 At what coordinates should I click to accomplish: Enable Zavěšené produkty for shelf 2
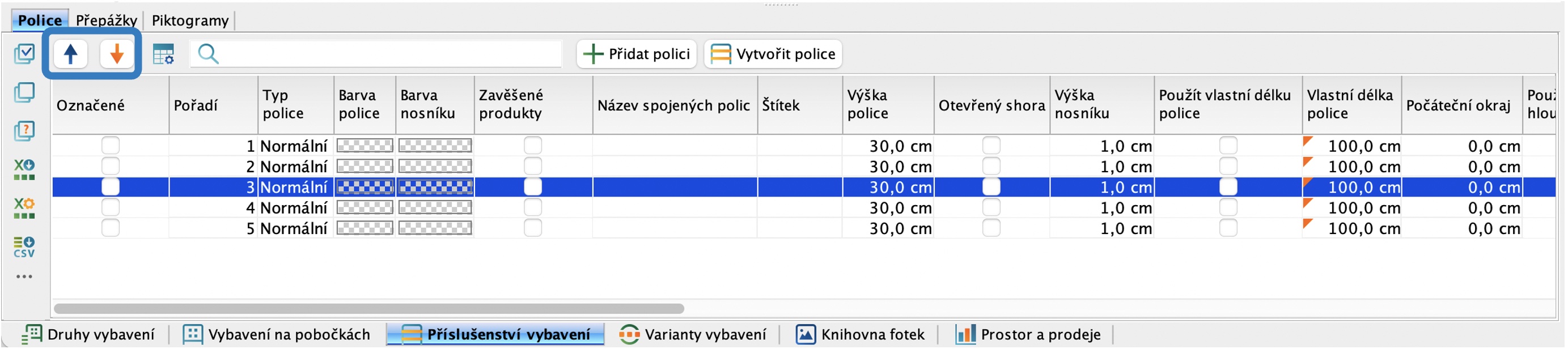pyautogui.click(x=533, y=167)
